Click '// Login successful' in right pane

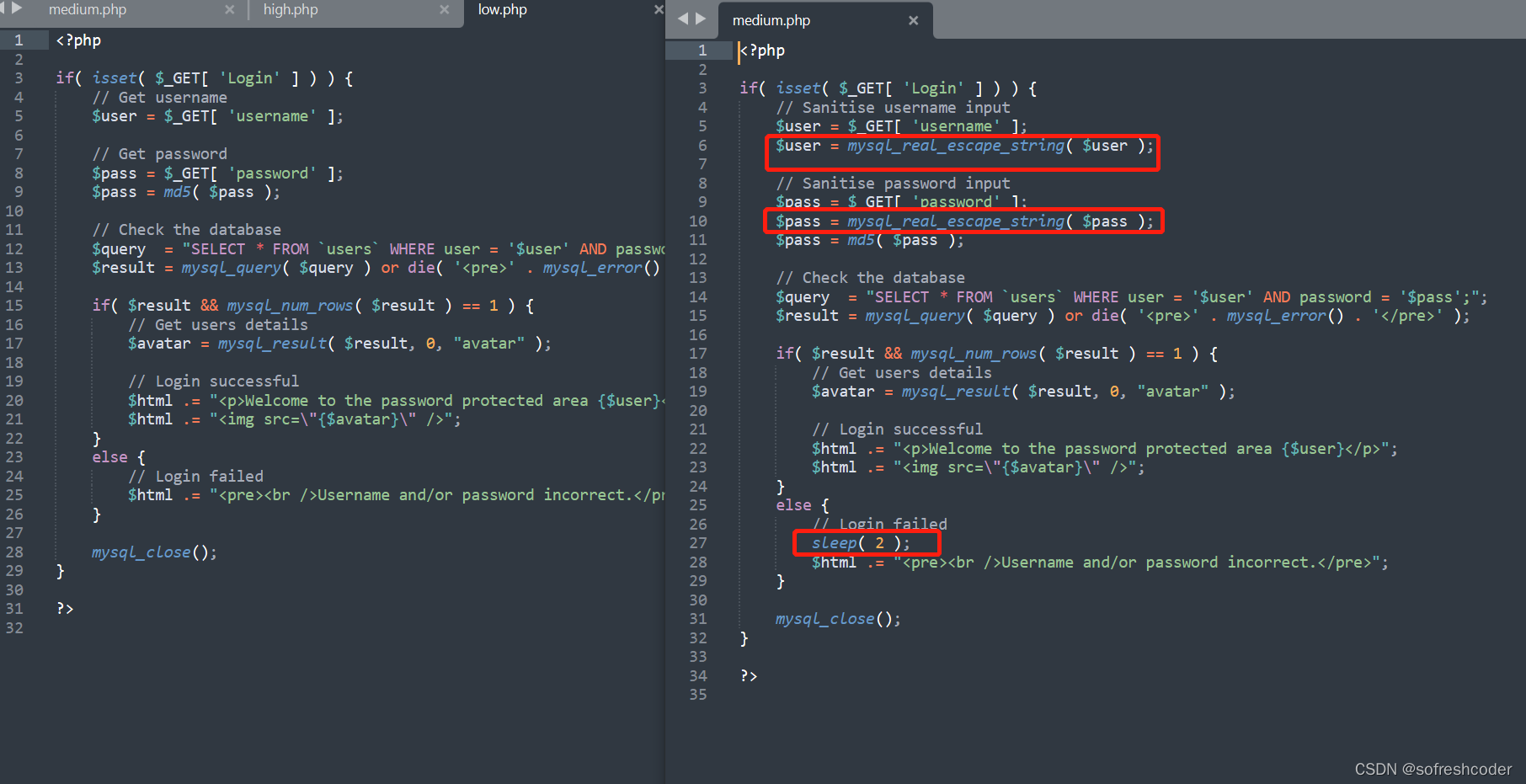[897, 429]
